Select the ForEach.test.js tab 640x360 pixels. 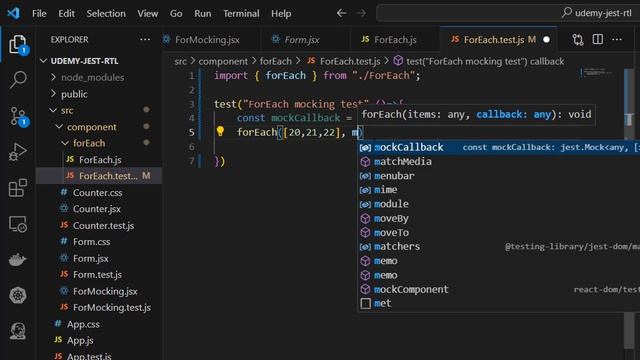pos(494,40)
